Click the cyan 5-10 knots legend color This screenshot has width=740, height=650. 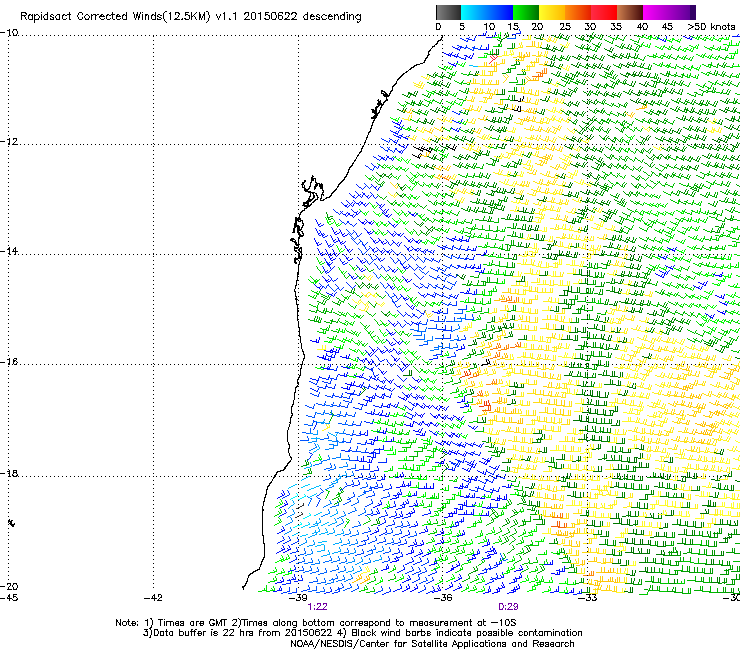[474, 12]
